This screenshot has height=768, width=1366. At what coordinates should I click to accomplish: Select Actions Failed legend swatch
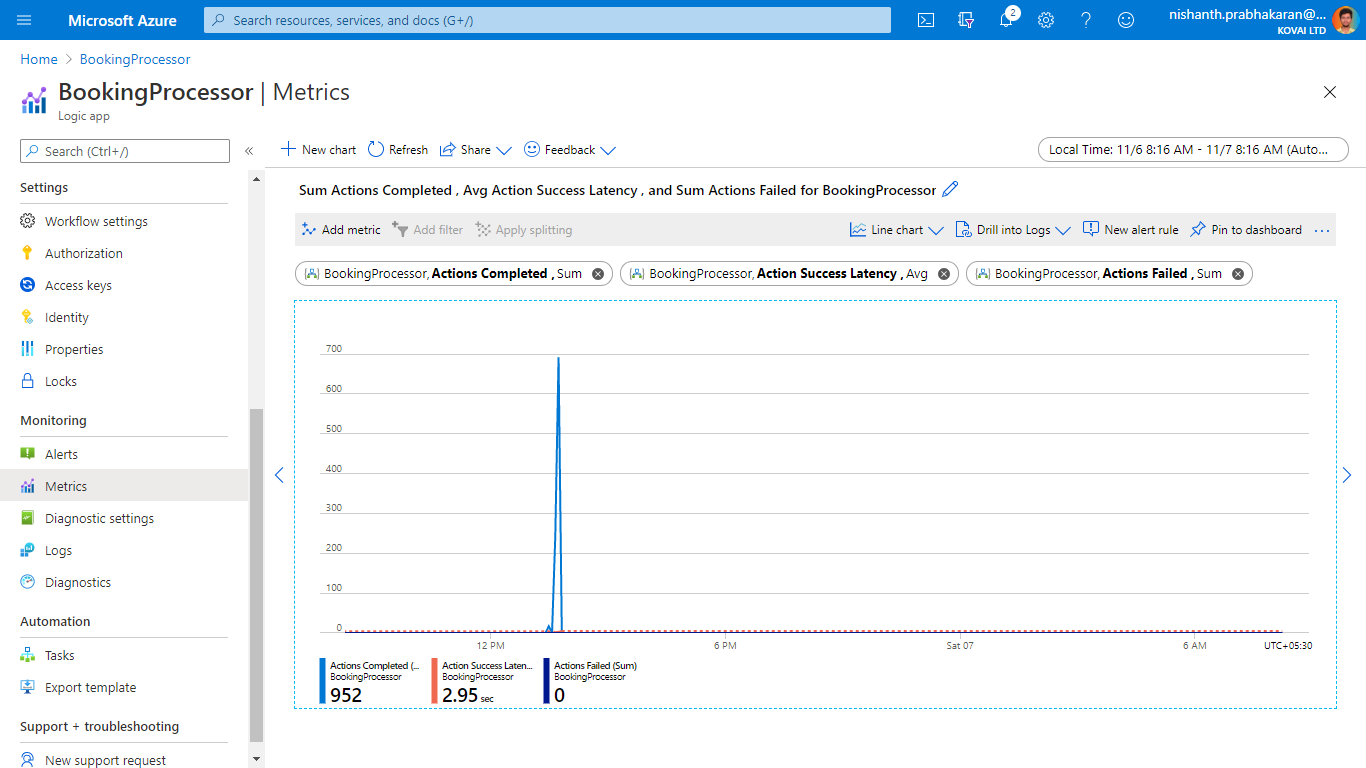point(547,681)
